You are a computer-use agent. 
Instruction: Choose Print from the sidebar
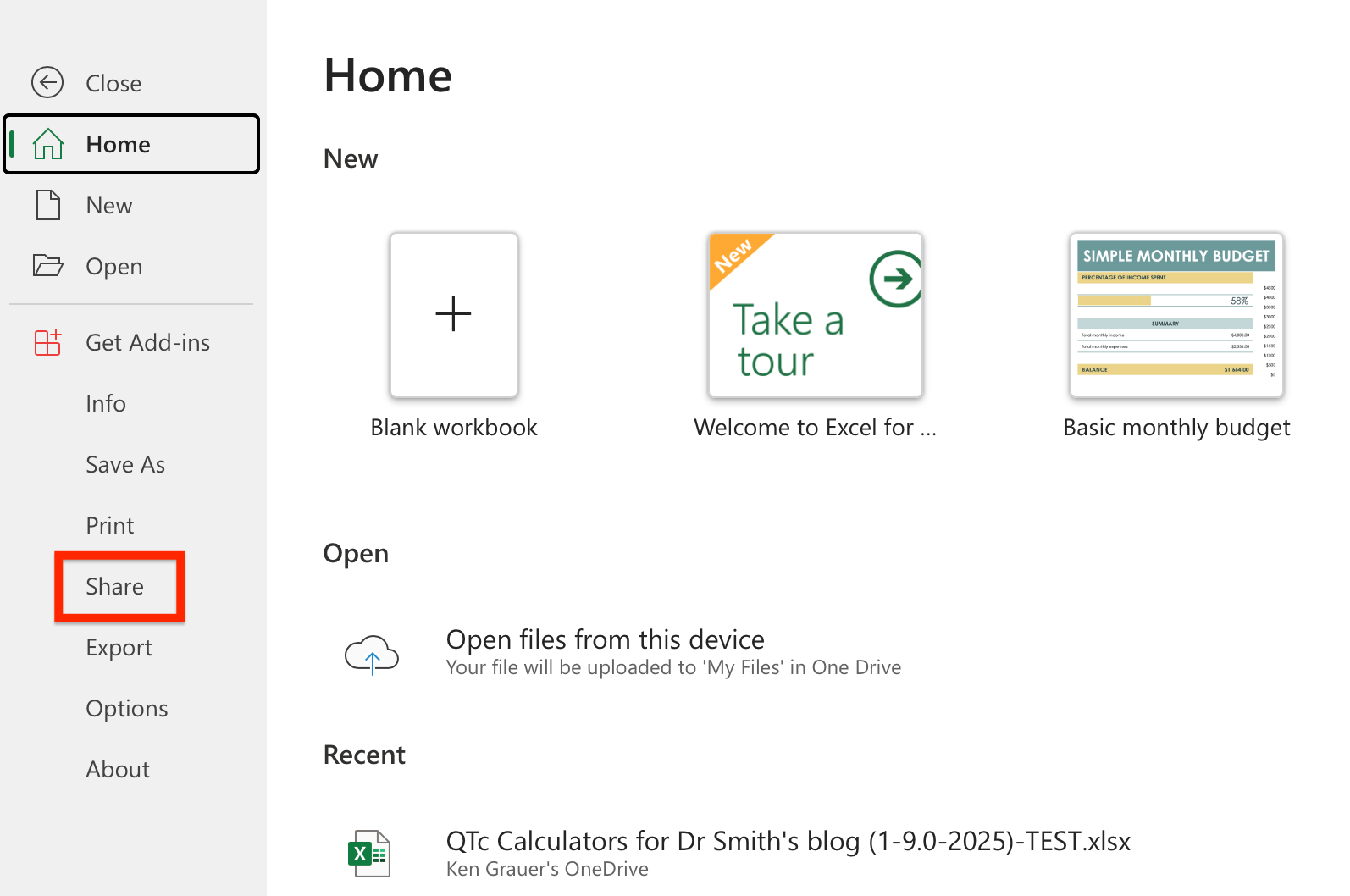(x=110, y=525)
